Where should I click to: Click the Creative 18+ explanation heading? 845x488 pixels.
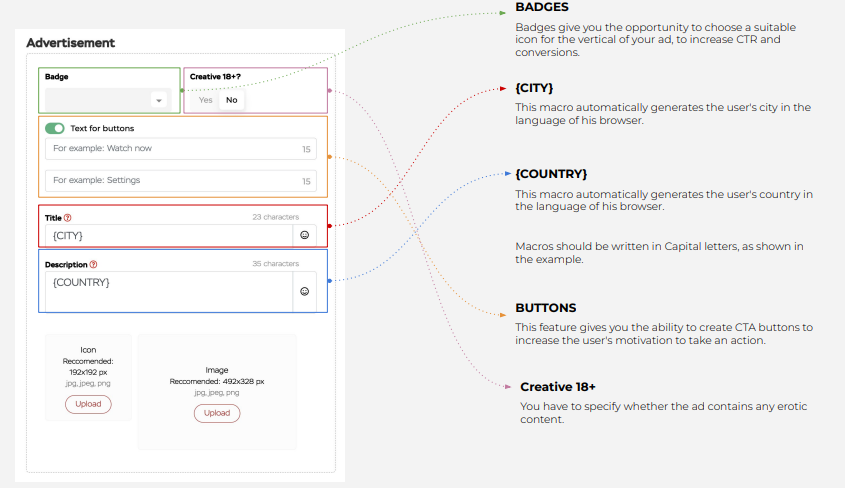(558, 387)
